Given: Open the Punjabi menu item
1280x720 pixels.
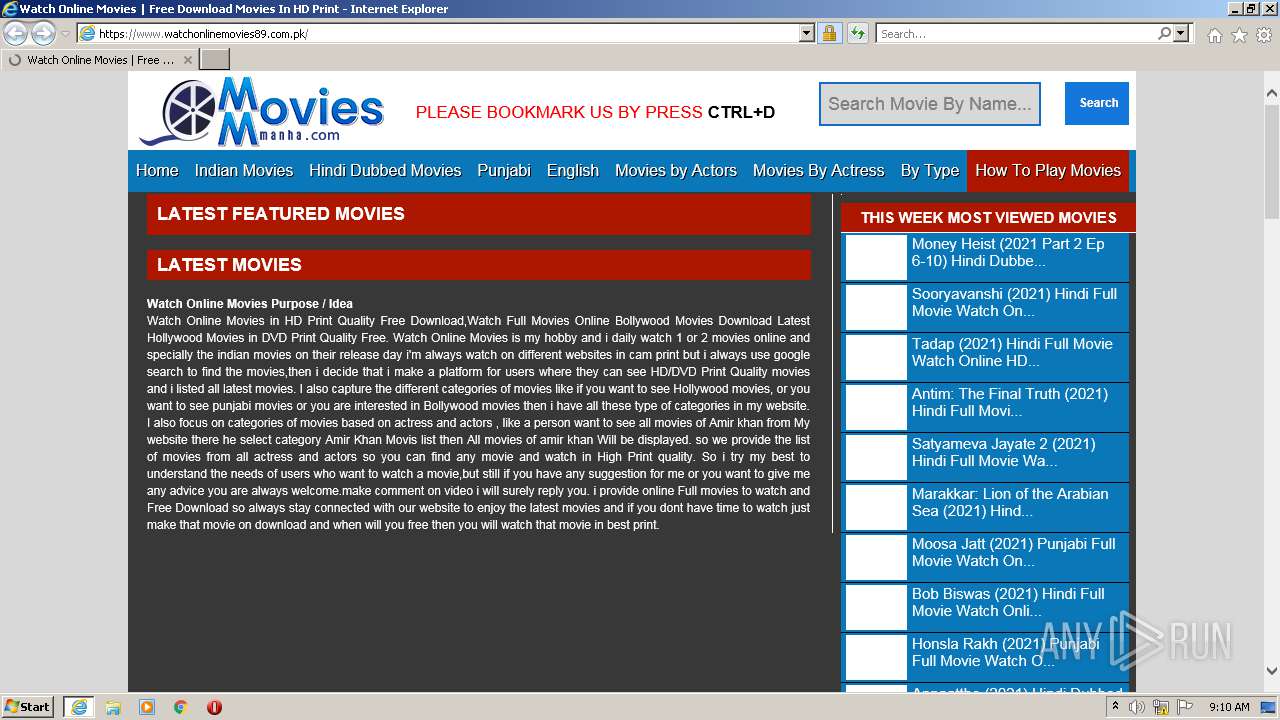Looking at the screenshot, I should point(504,170).
